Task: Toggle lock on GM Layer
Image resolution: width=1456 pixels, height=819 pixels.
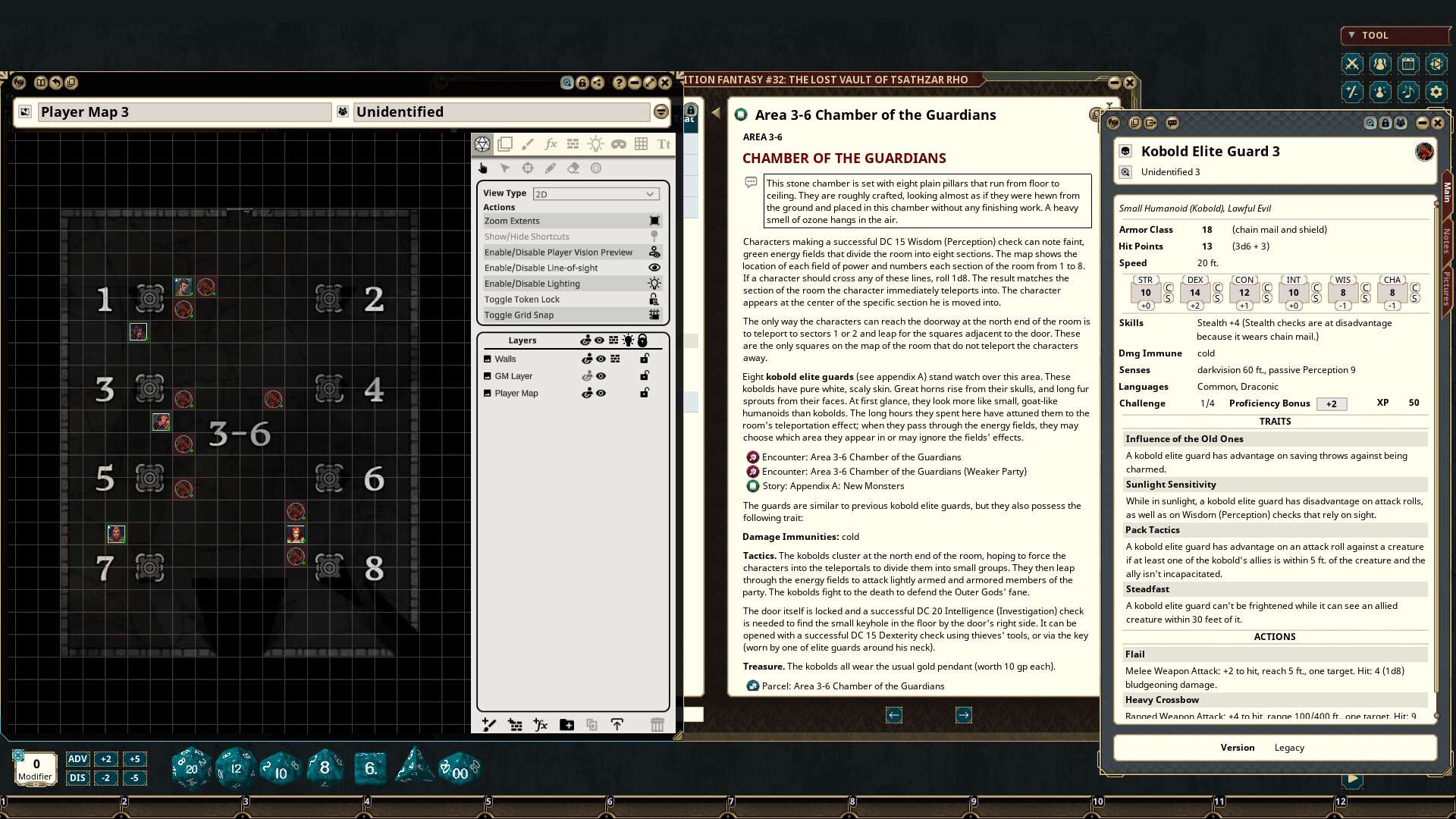Action: coord(645,376)
